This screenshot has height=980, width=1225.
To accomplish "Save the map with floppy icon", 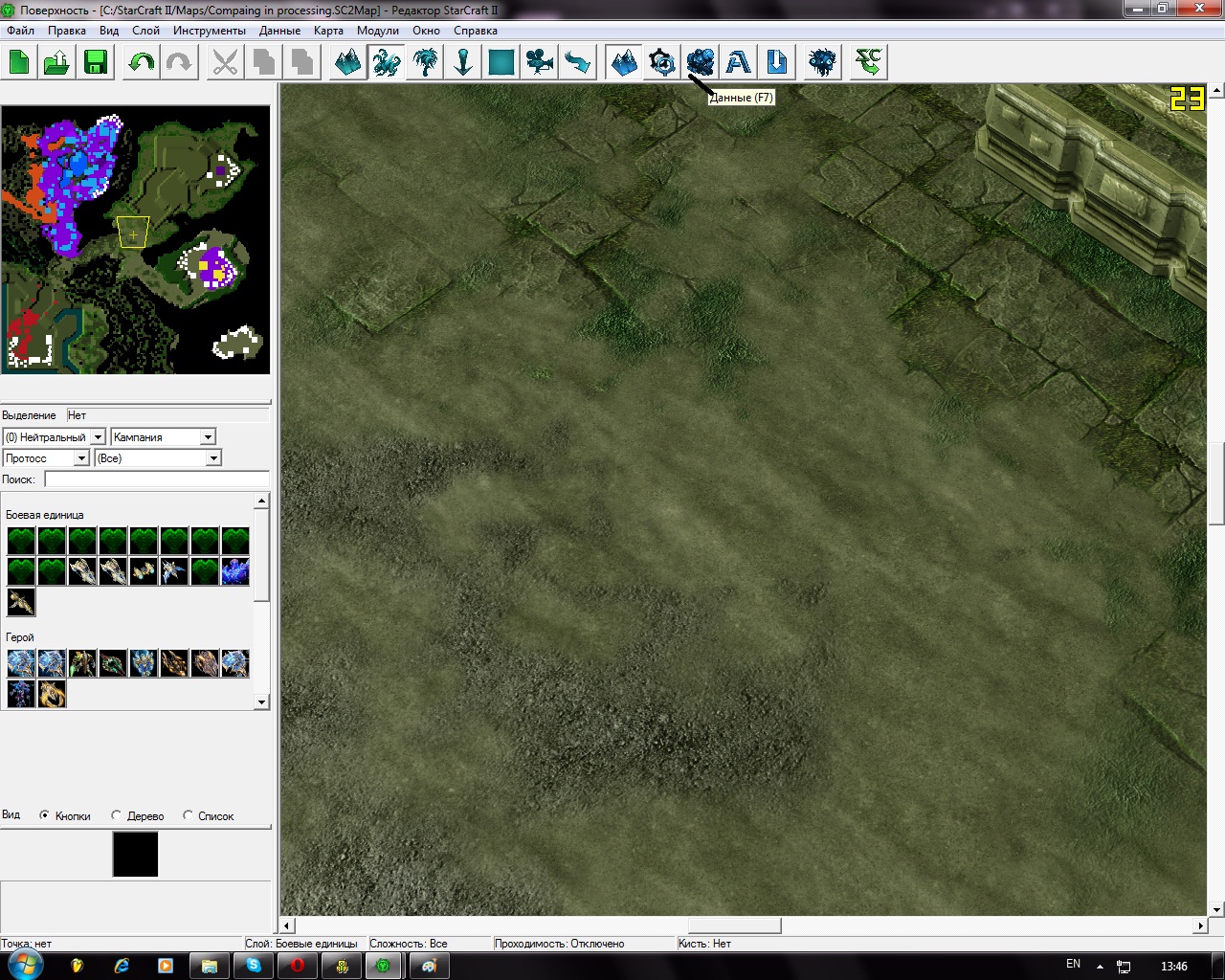I will click(95, 62).
